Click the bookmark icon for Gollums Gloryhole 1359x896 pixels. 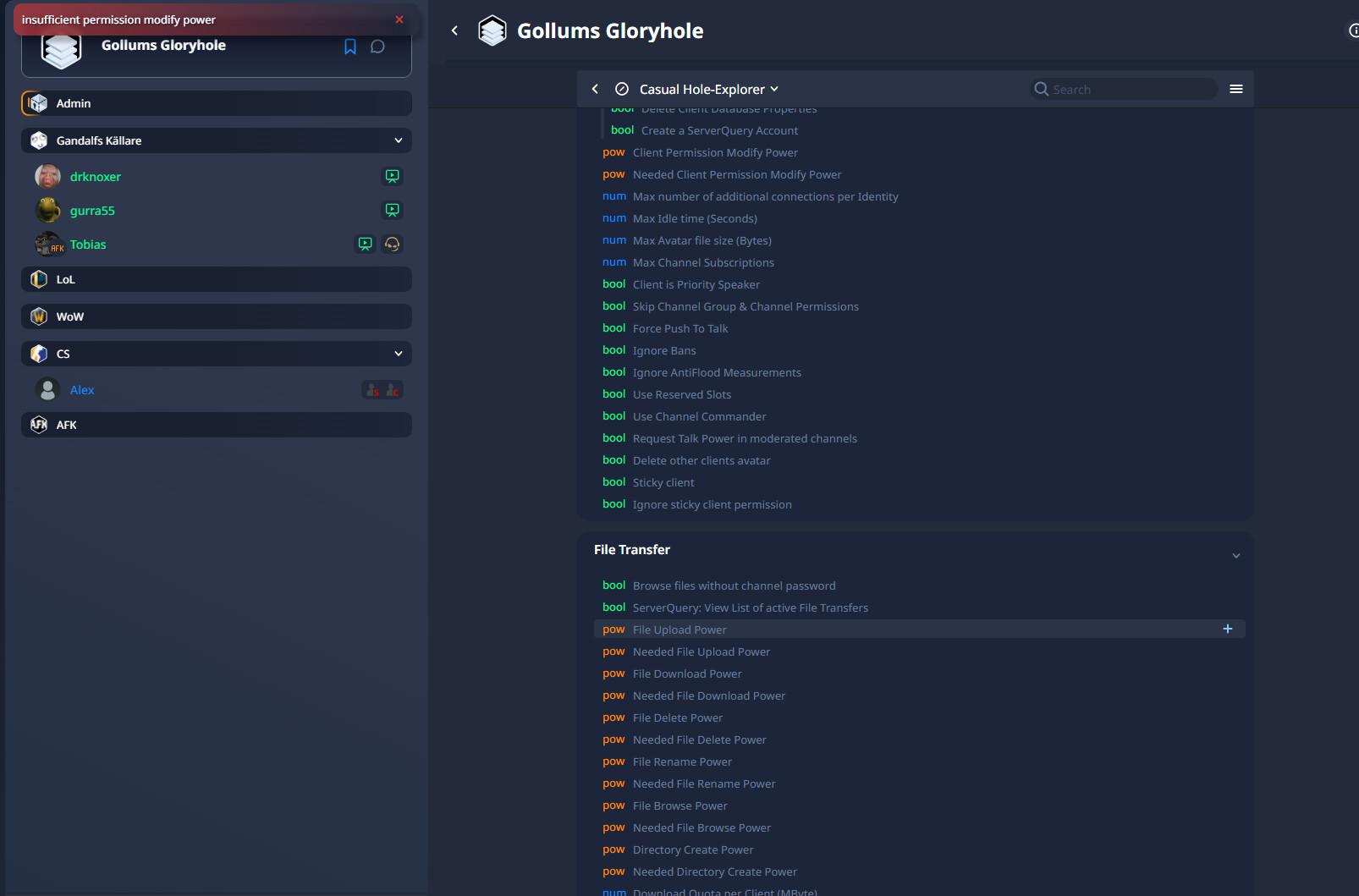tap(350, 47)
